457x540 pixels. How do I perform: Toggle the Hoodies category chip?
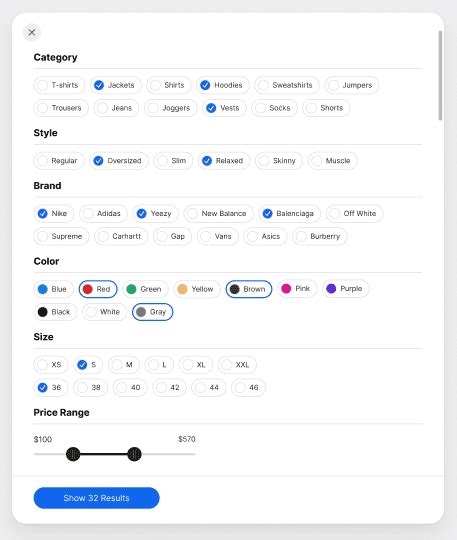223,85
